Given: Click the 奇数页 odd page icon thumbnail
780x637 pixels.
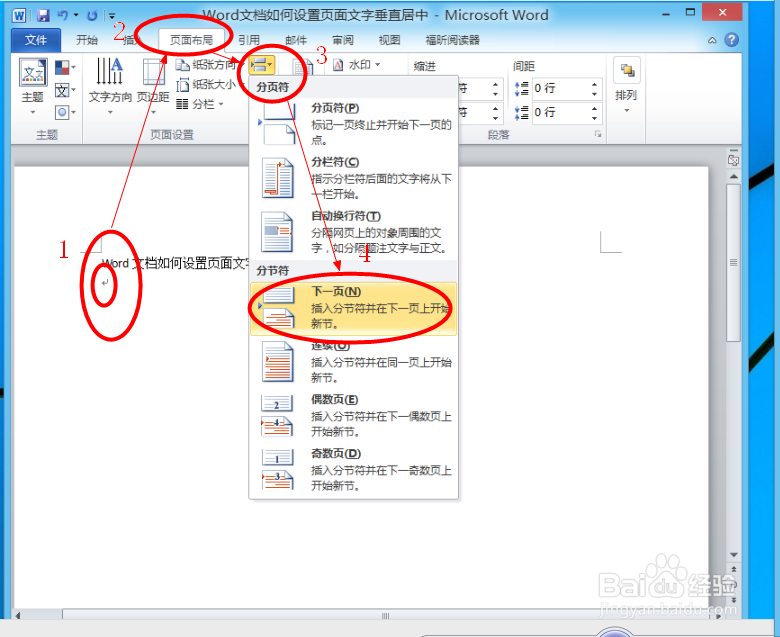Looking at the screenshot, I should (x=278, y=469).
